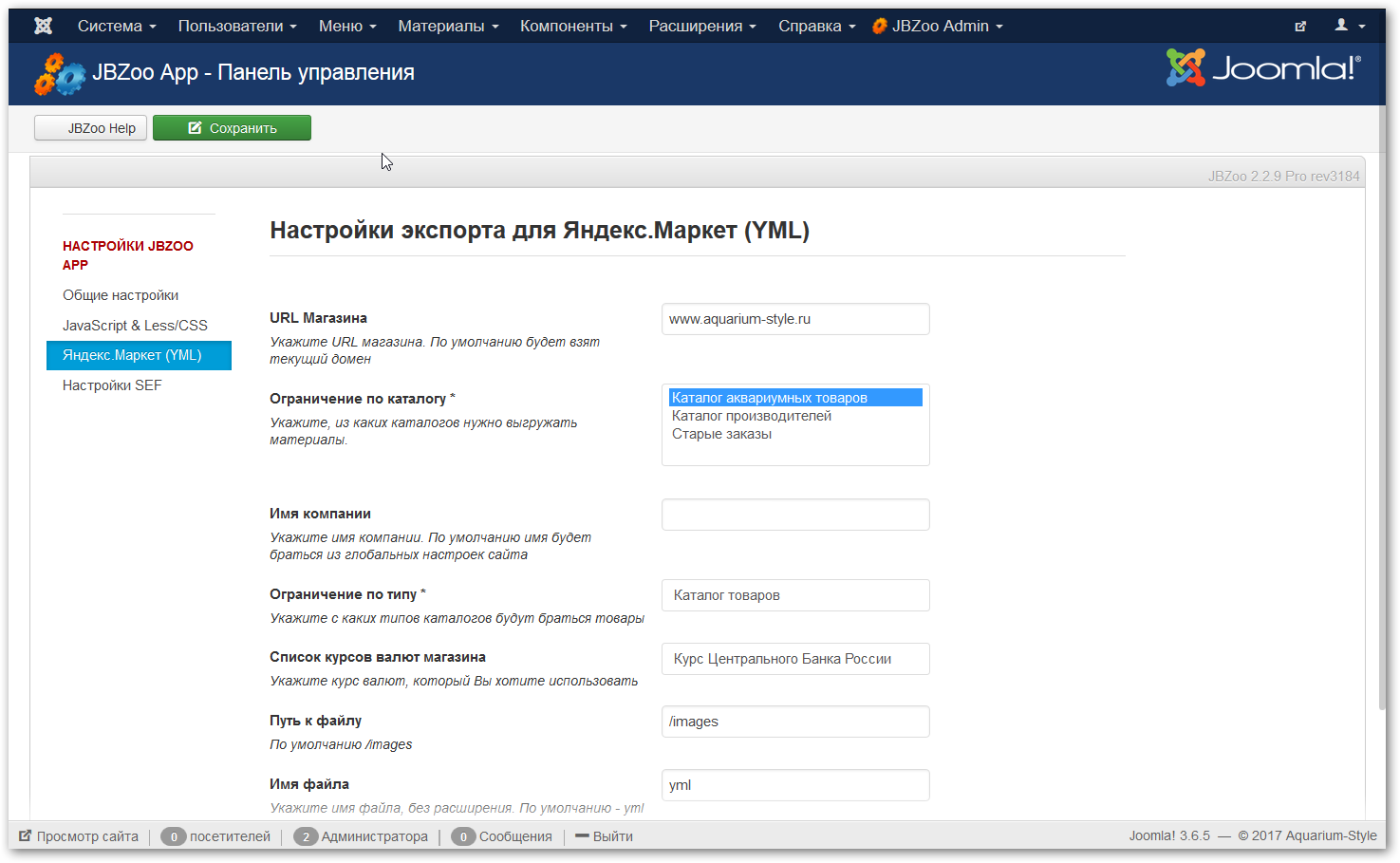Open the Расширения menu
The image size is (1400, 863).
coord(702,26)
